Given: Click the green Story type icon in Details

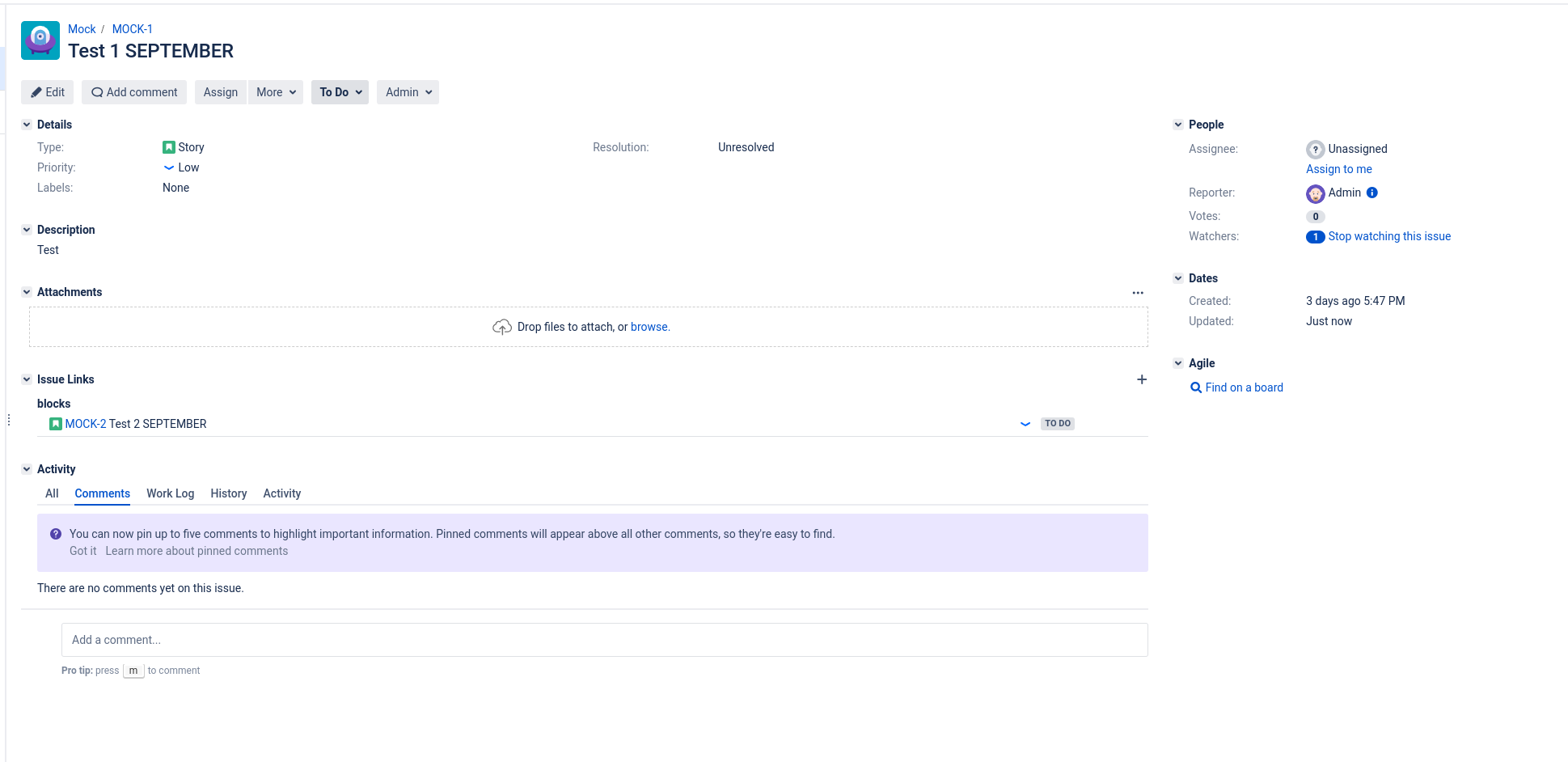Looking at the screenshot, I should [x=167, y=146].
